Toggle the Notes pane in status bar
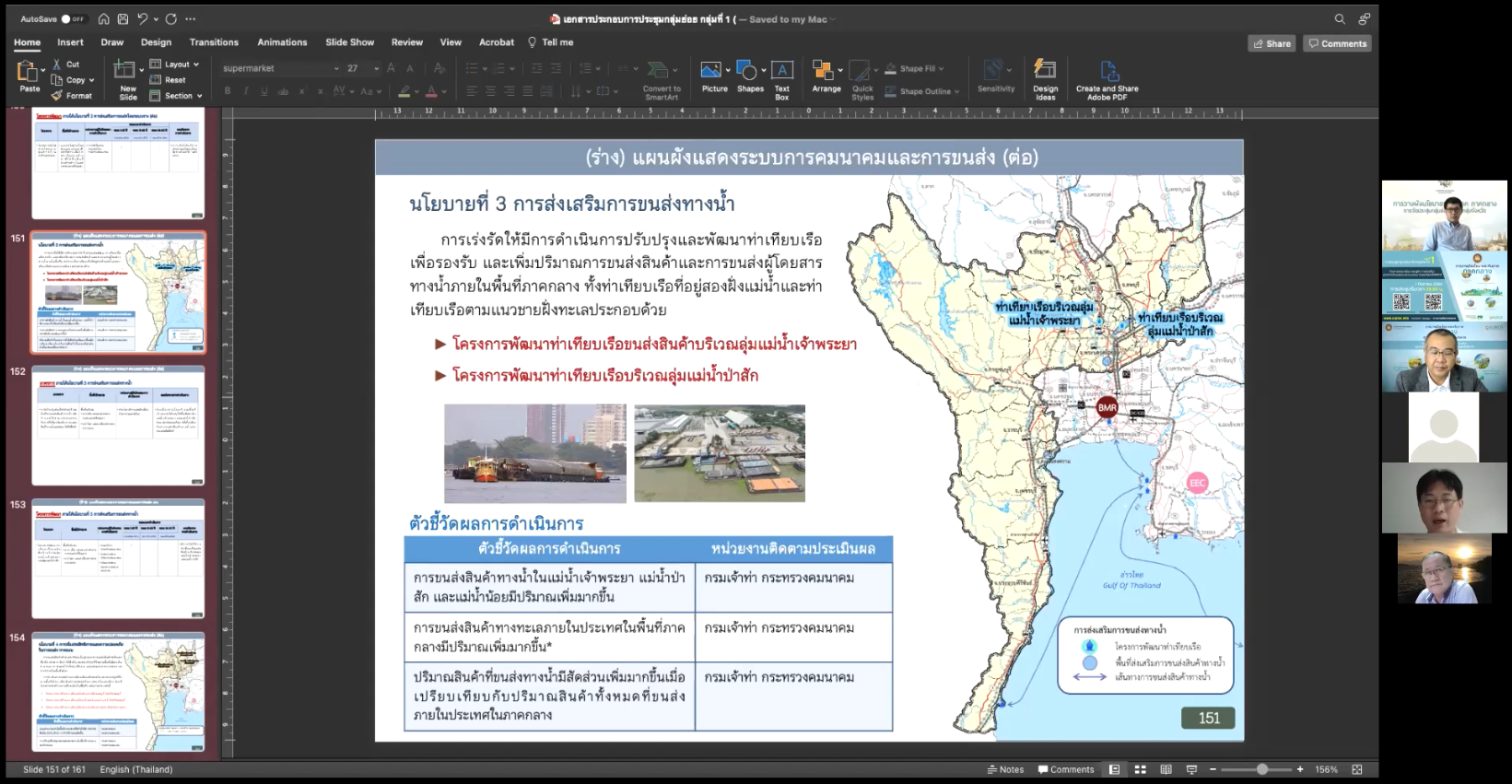Viewport: 1512px width, 784px height. click(1005, 769)
